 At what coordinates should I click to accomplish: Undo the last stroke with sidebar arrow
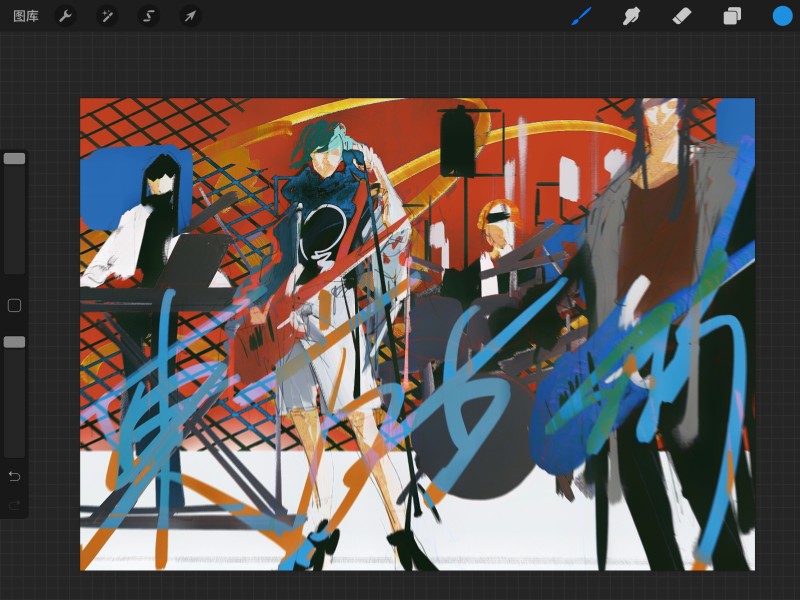click(14, 477)
